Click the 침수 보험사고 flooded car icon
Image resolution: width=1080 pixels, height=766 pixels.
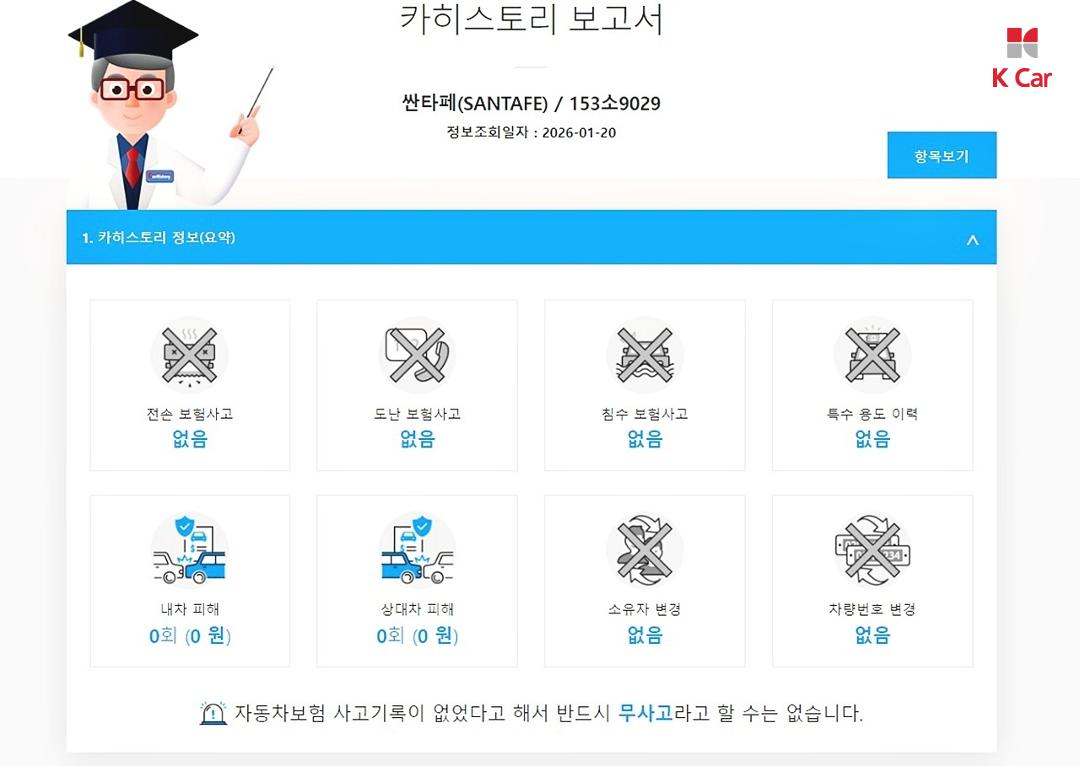(645, 355)
